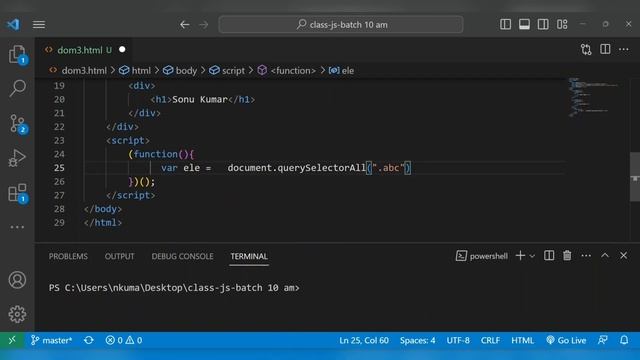Switch to the OUTPUT panel tab
Screen dimensions: 640x360
pyautogui.click(x=119, y=256)
